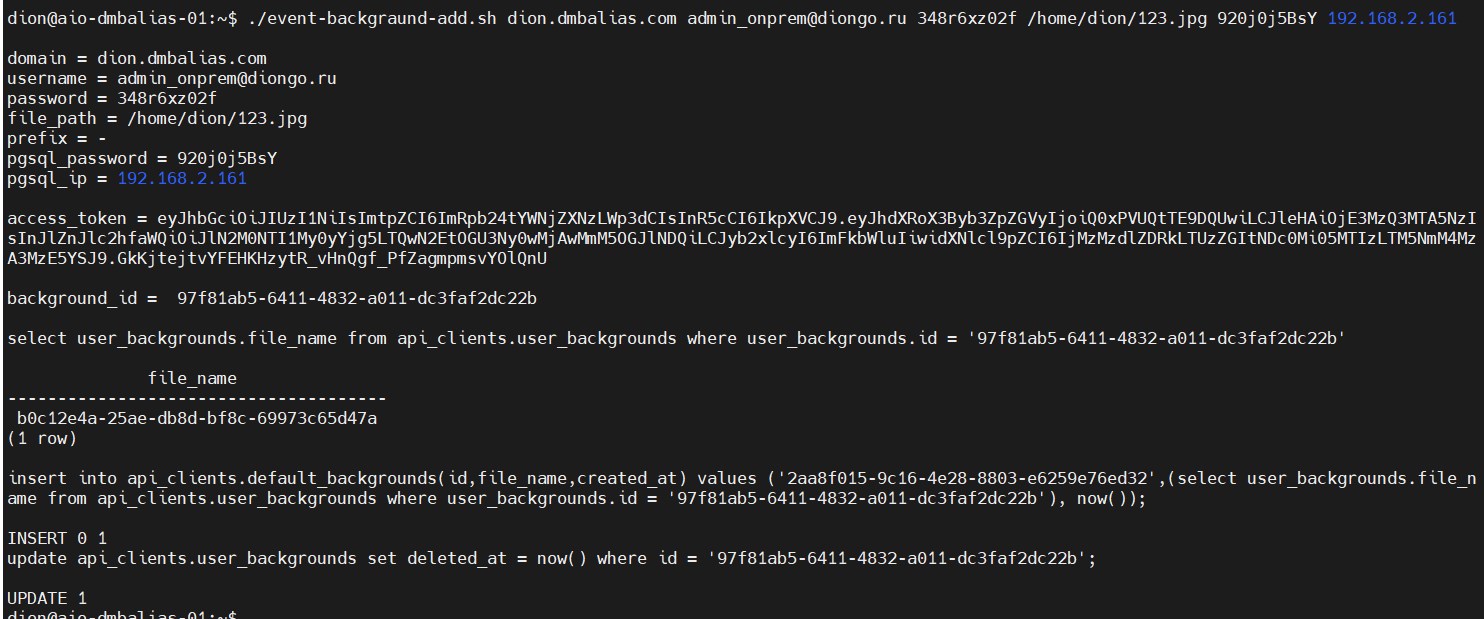Click the file_name column header
Screen dimensions: 1484x619
[x=192, y=378]
